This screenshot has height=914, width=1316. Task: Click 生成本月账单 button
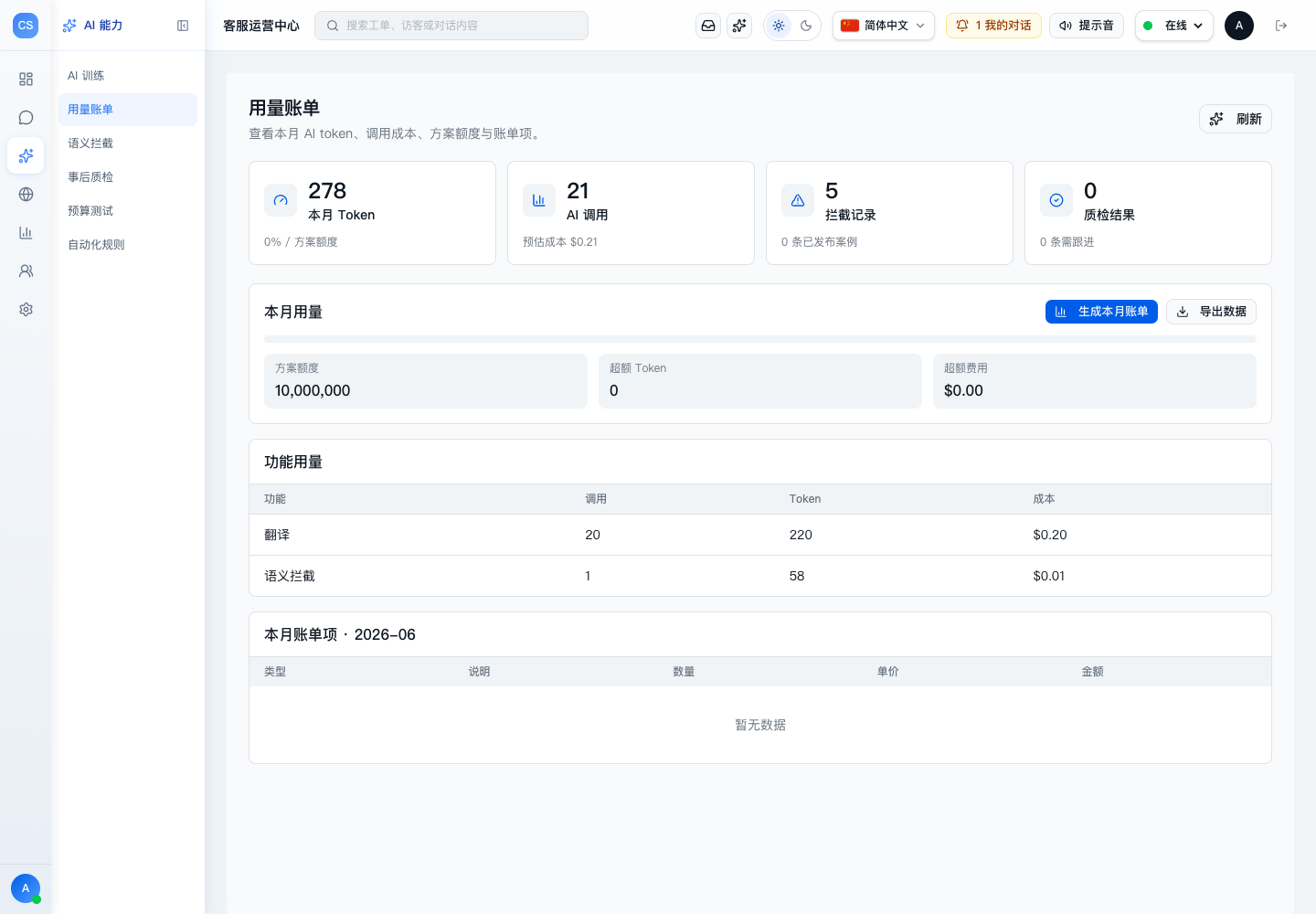pos(1101,312)
